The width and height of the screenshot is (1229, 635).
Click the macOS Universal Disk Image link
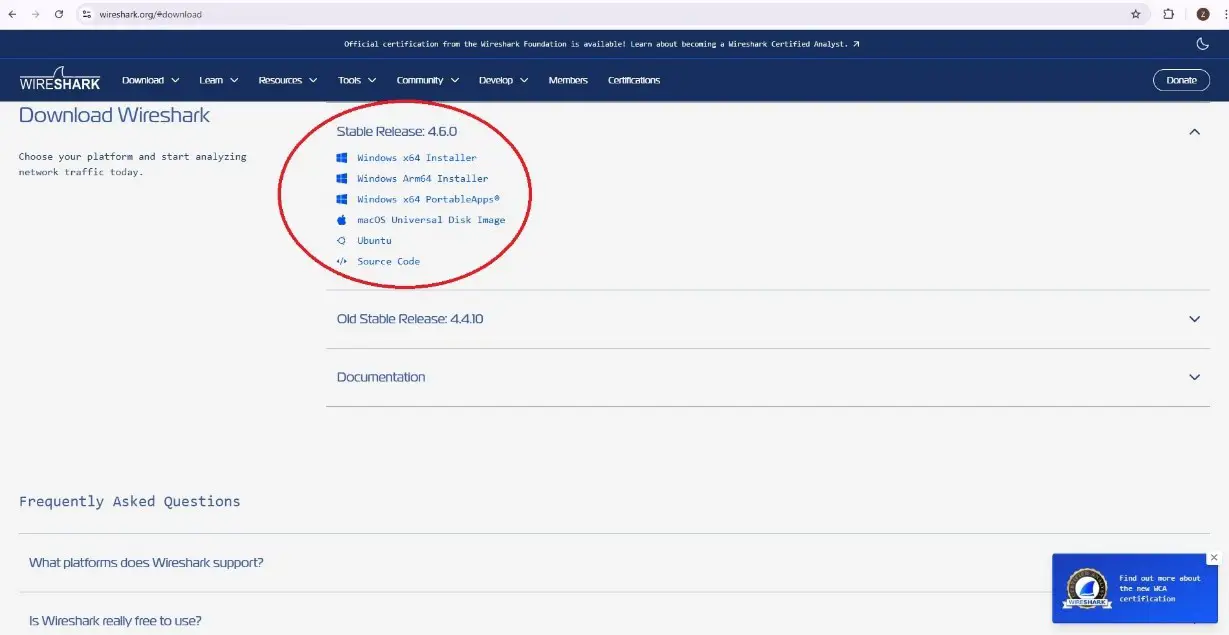pos(431,220)
